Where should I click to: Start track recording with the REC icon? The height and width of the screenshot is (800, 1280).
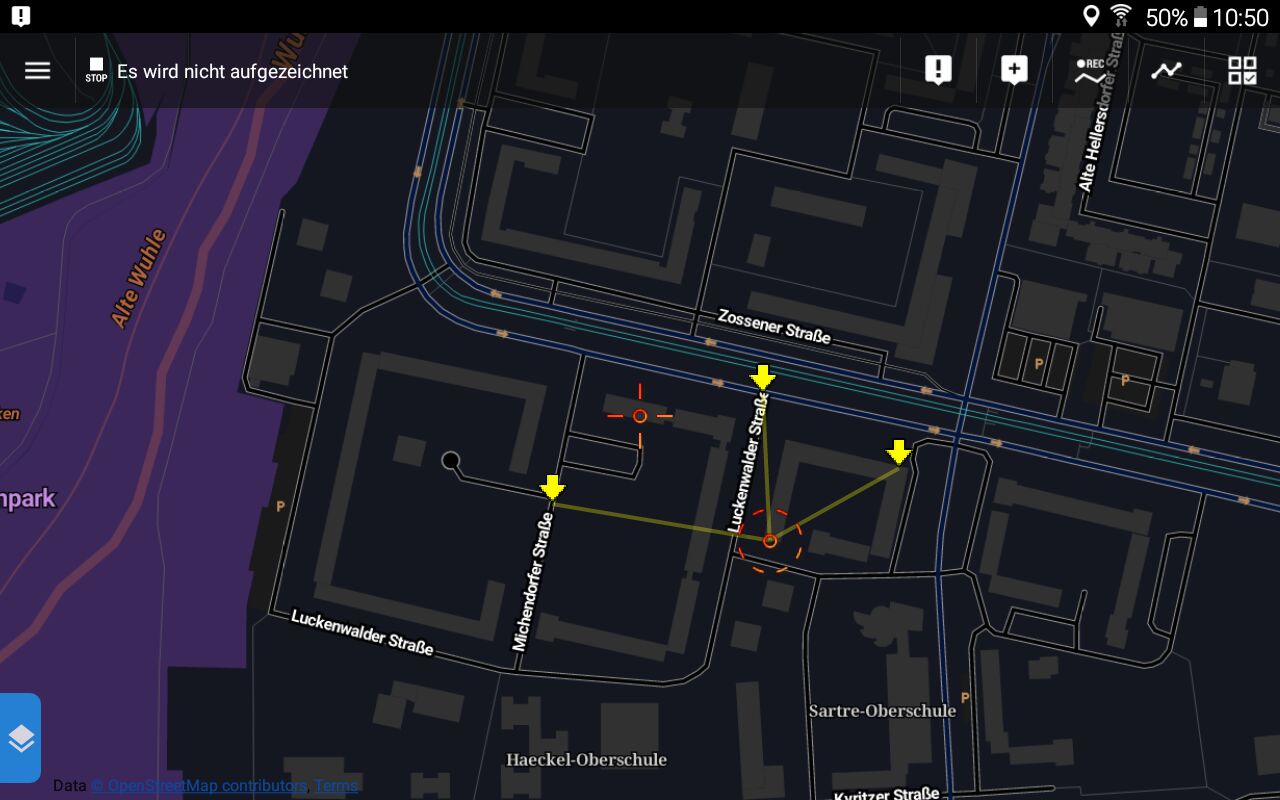coord(1090,70)
